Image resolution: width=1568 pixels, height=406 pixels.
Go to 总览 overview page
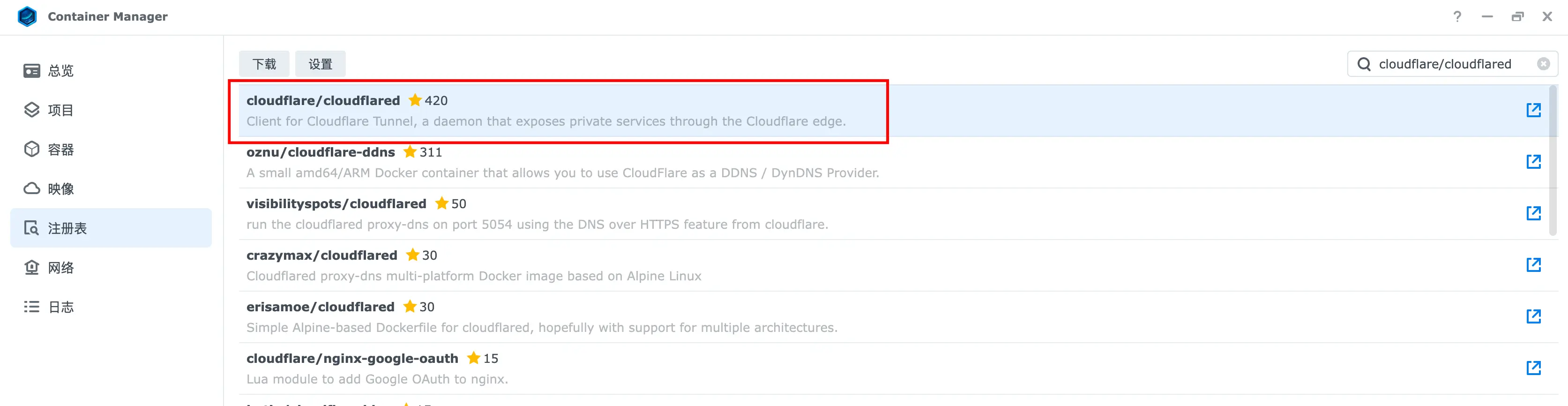click(60, 71)
